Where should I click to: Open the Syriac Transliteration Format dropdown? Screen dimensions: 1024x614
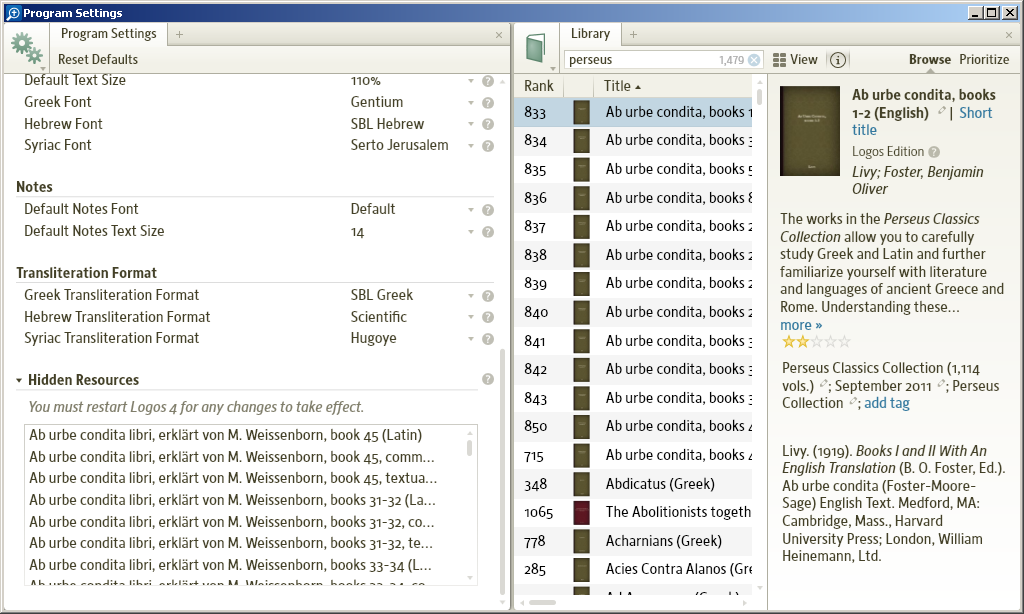click(x=471, y=339)
